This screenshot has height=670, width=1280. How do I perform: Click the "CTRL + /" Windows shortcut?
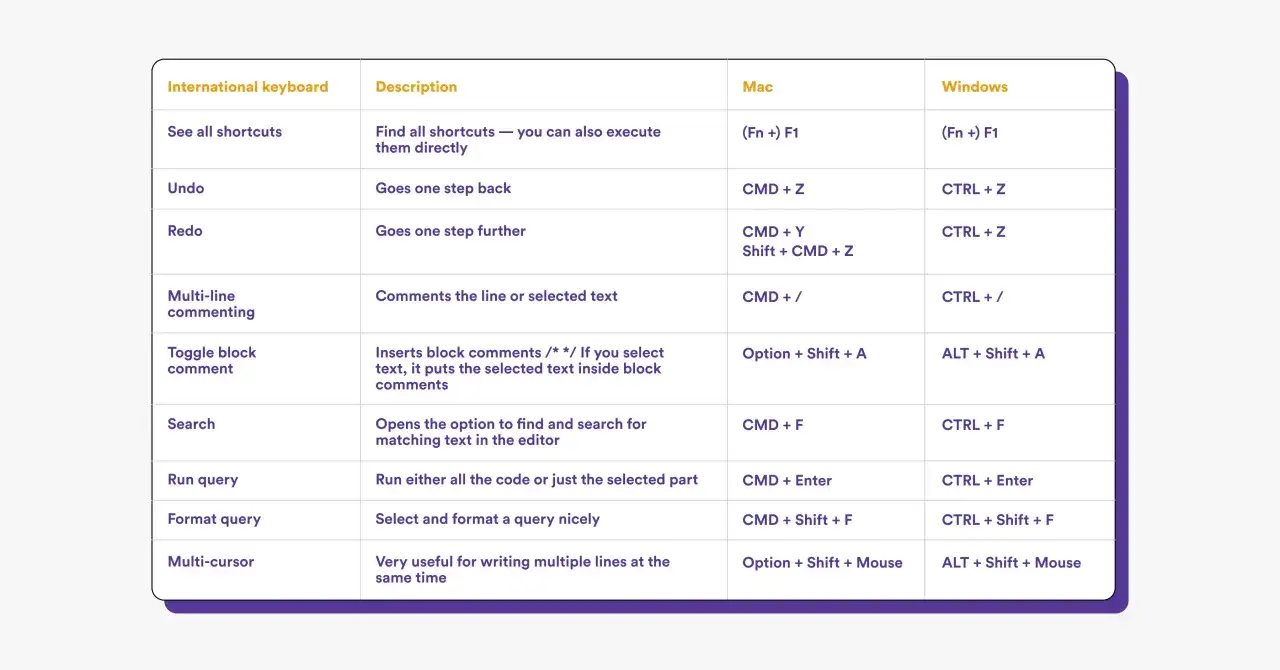(972, 297)
